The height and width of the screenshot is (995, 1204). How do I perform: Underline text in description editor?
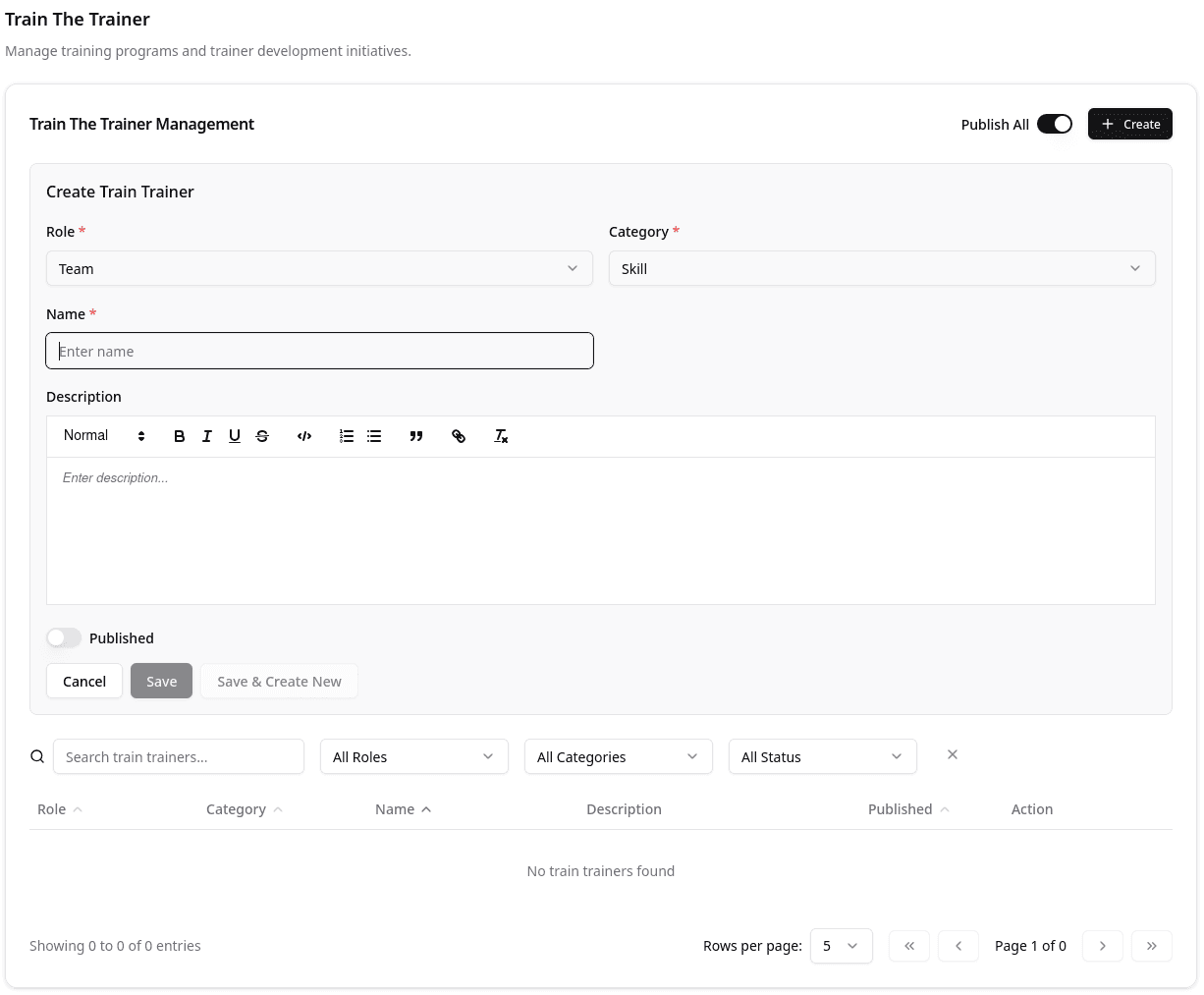pos(234,436)
